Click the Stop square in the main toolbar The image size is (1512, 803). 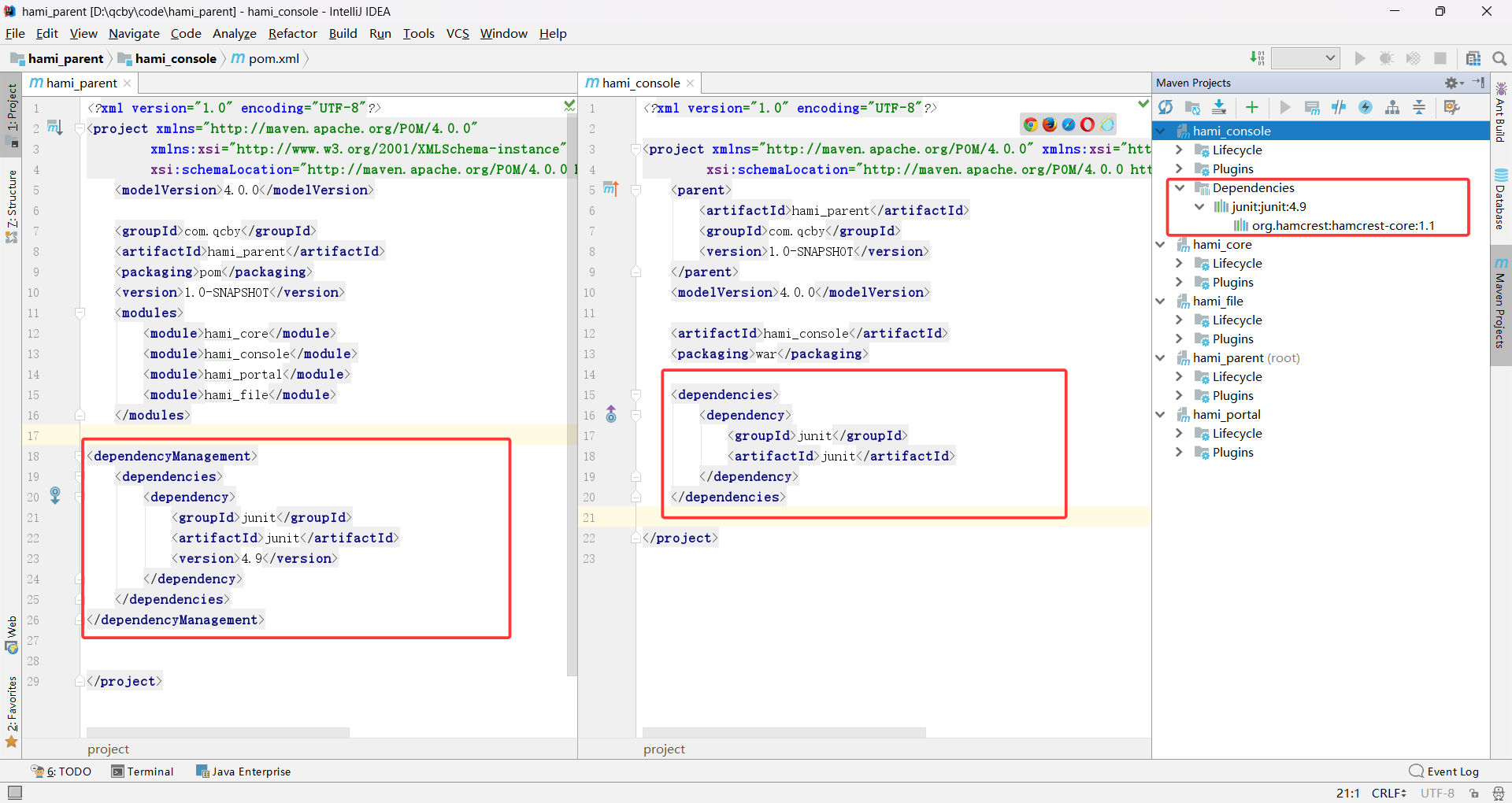coord(1440,58)
